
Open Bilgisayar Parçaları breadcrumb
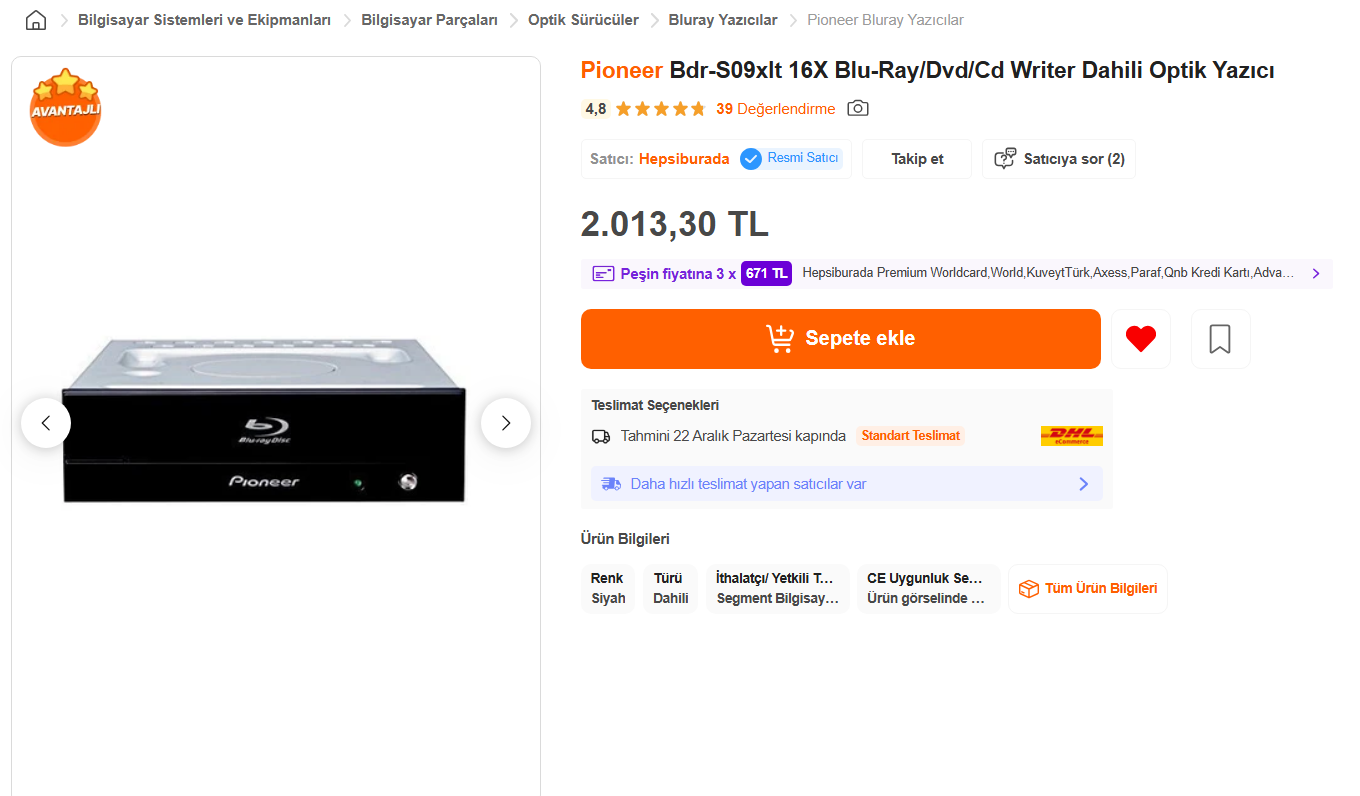[x=429, y=20]
